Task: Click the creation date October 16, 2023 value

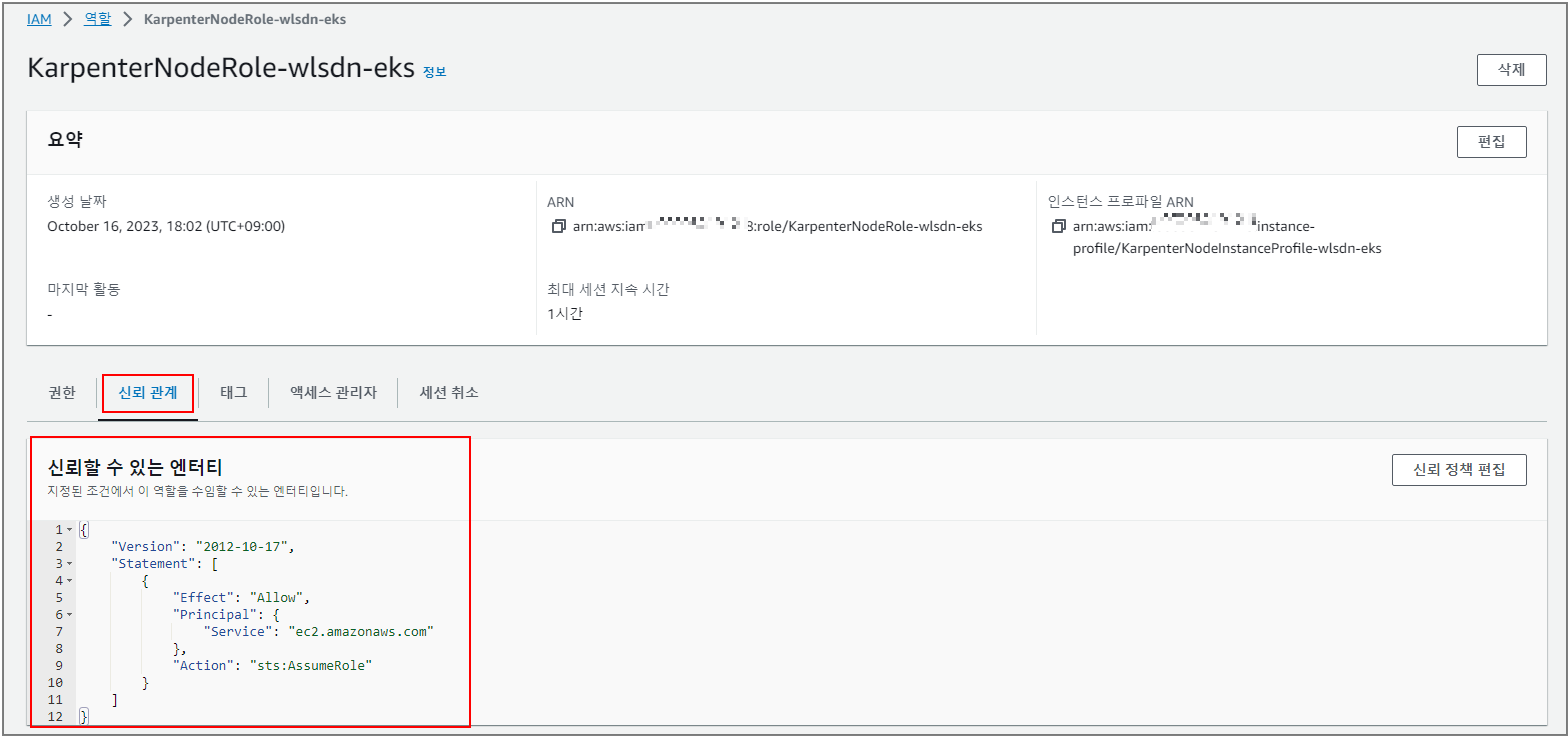Action: pos(166,226)
